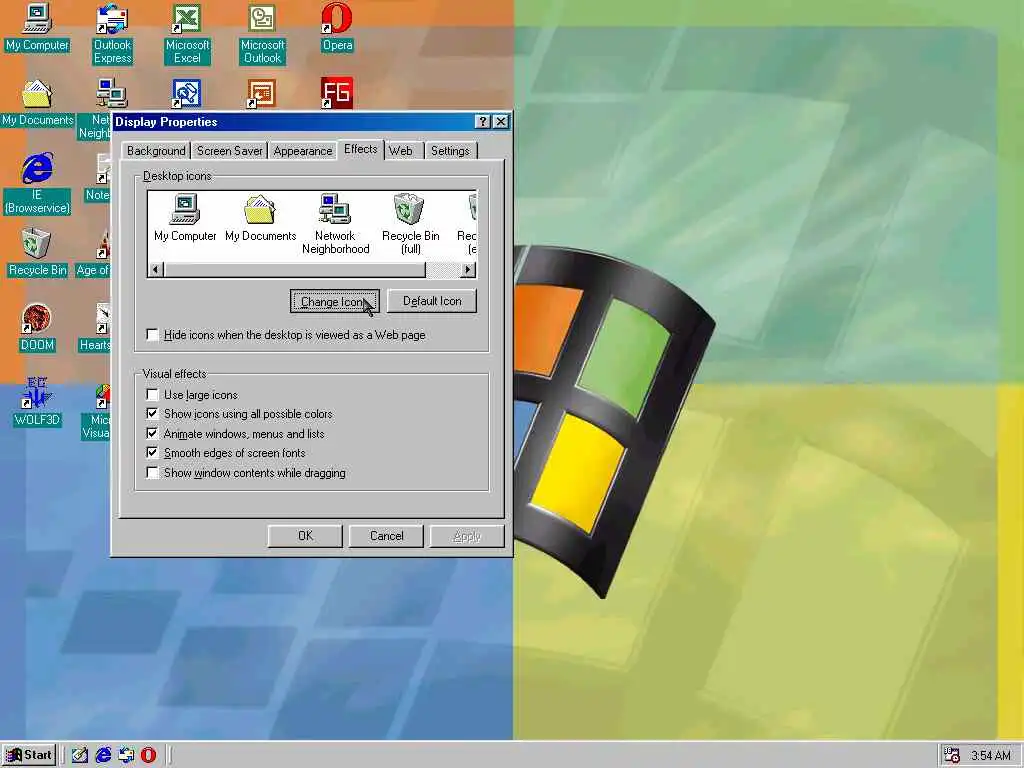Click the Change Icon button
Viewport: 1024px width, 768px height.
coord(334,302)
